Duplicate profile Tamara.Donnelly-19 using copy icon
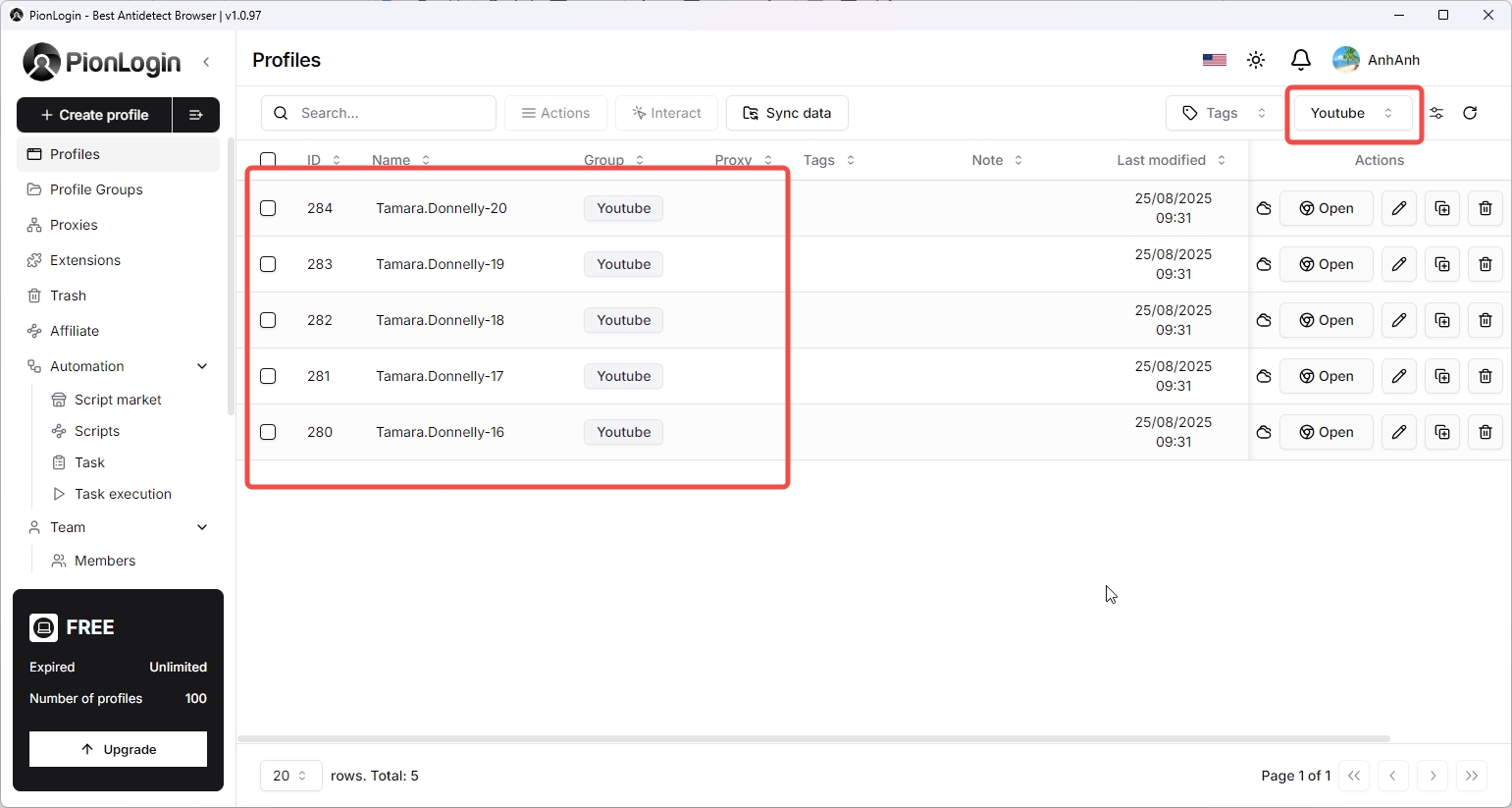Viewport: 1512px width, 808px height. click(1442, 264)
